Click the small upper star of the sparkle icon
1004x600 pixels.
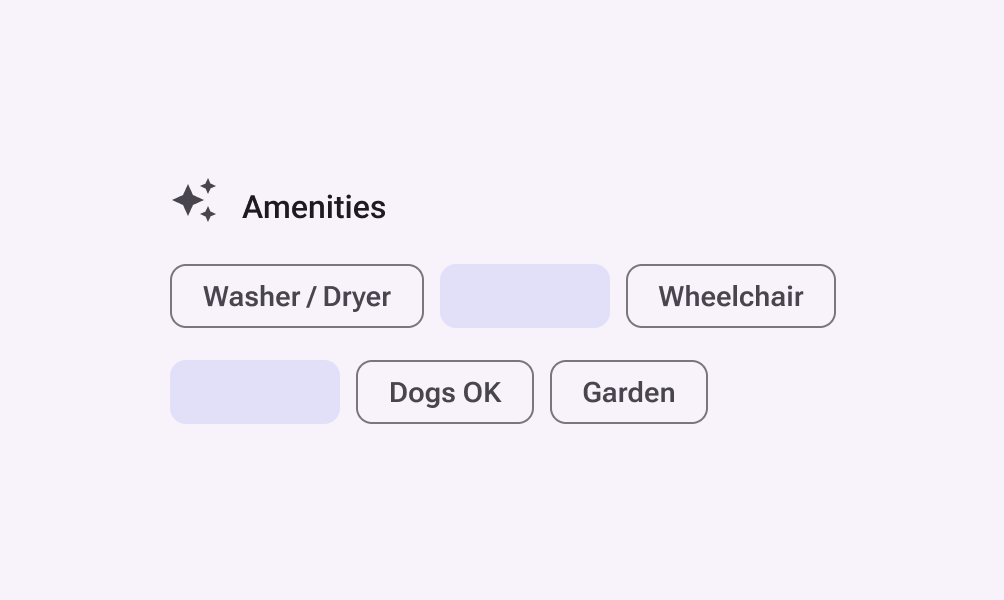(x=208, y=185)
